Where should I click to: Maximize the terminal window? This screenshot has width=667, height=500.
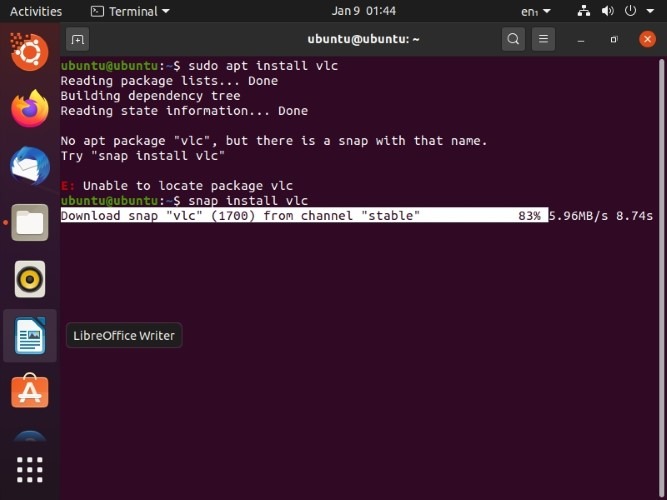click(614, 40)
